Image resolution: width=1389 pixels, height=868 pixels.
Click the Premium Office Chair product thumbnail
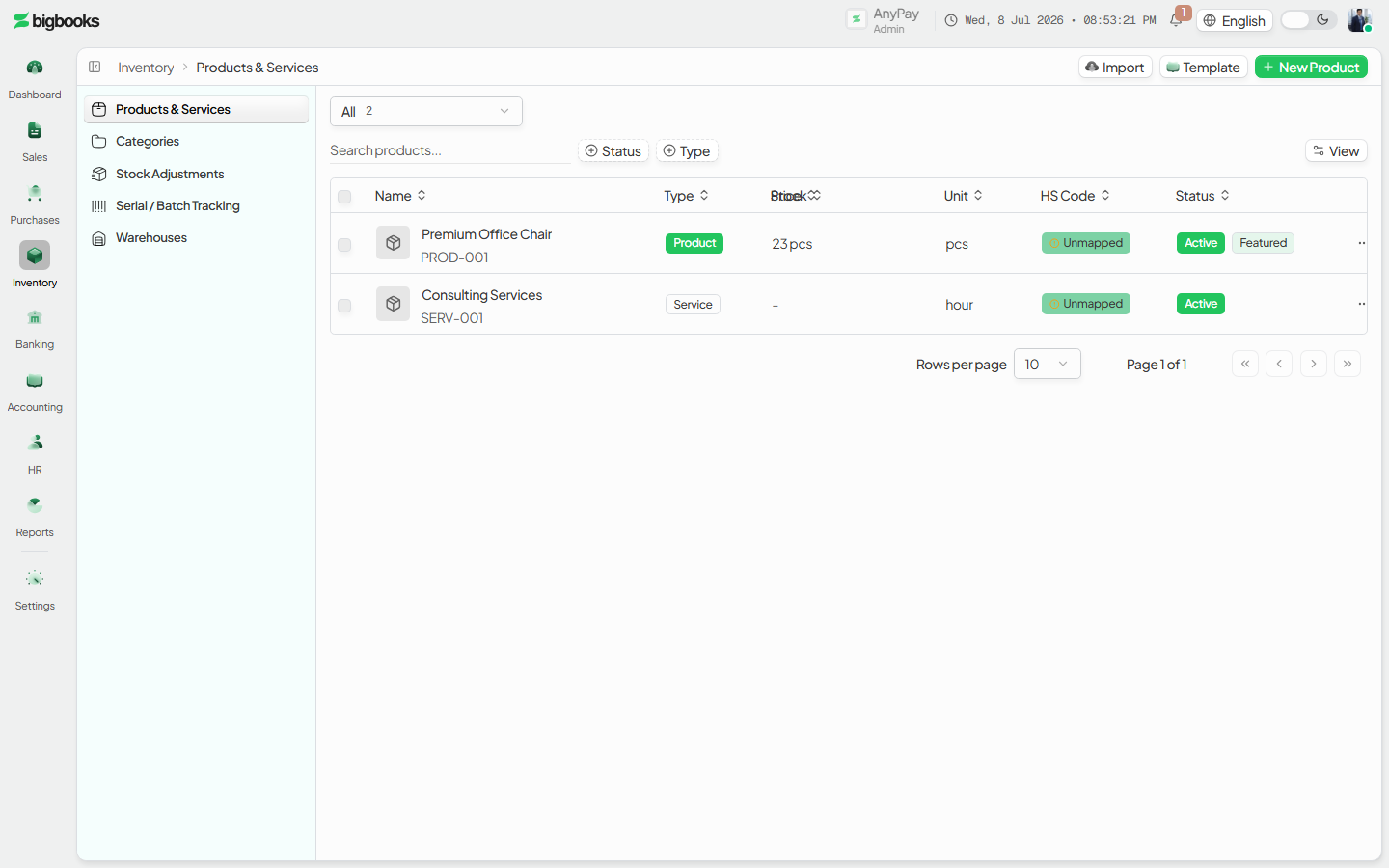click(393, 243)
